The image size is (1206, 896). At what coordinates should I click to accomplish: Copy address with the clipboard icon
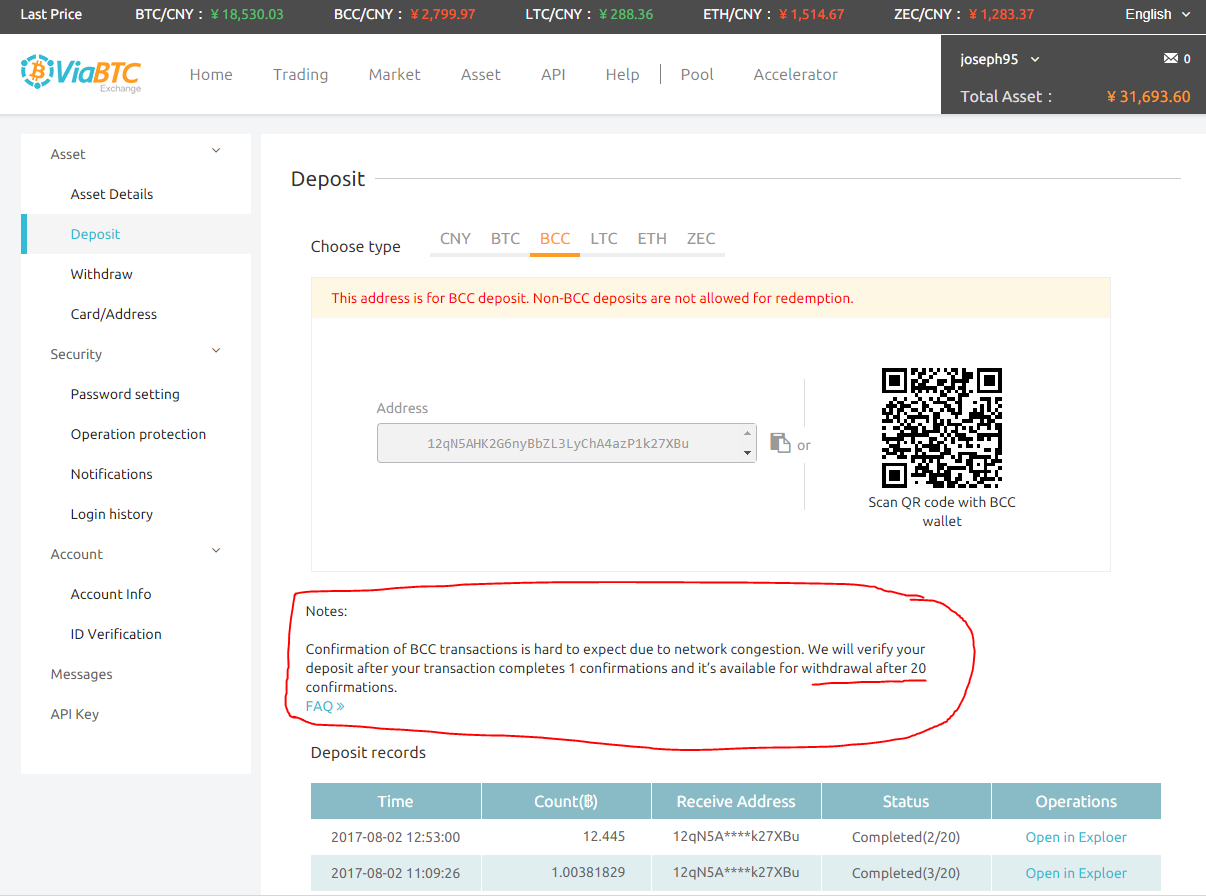(x=780, y=442)
